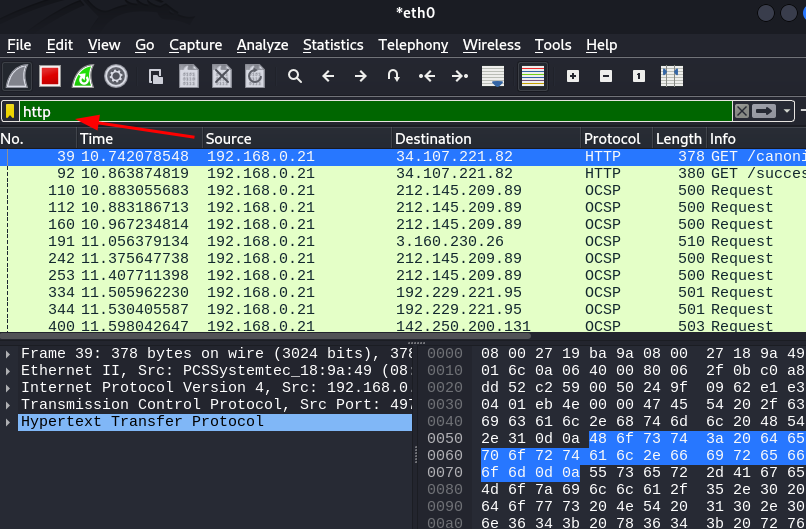The image size is (806, 529).
Task: Open the View menu
Action: pos(104,45)
